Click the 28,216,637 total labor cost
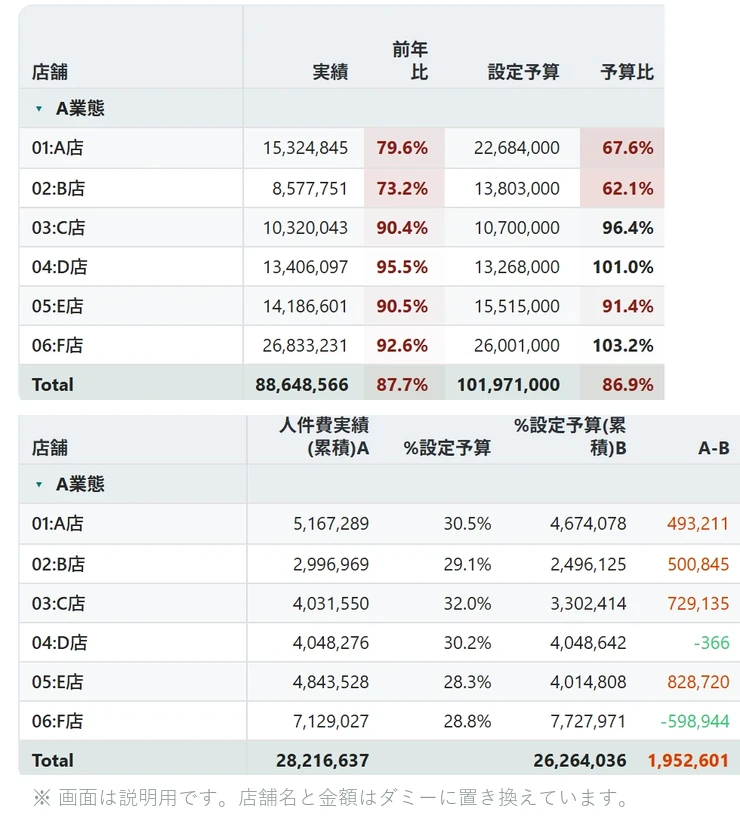 click(x=323, y=761)
